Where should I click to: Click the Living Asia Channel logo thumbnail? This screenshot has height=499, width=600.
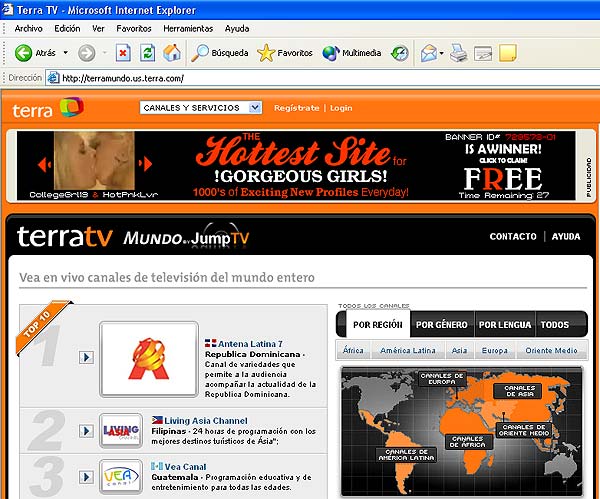[x=121, y=430]
